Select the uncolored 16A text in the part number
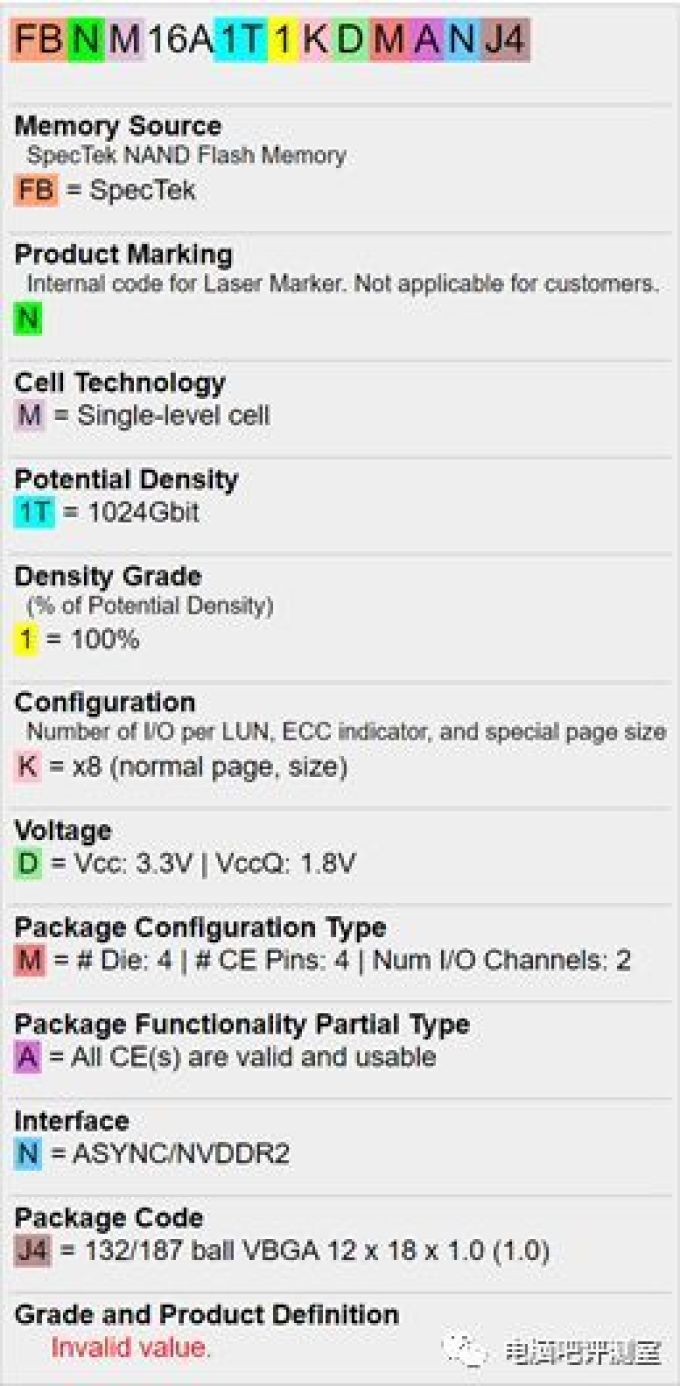680x1386 pixels. (x=181, y=40)
